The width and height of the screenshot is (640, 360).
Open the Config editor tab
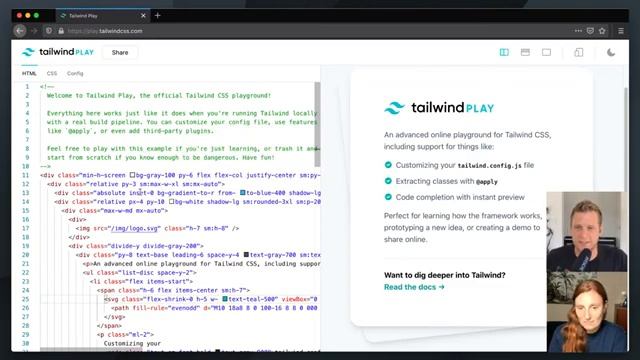pos(75,73)
